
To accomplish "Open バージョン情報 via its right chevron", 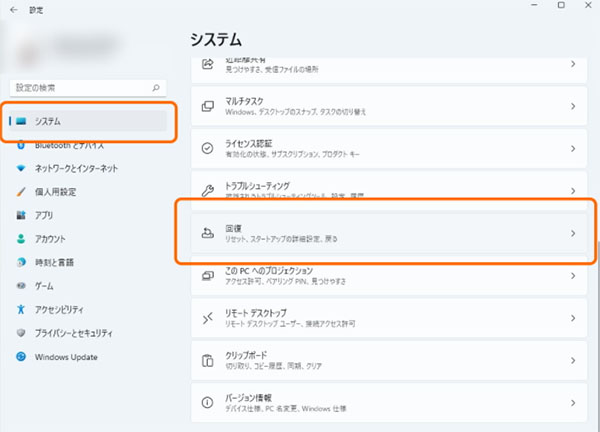I will (x=573, y=403).
